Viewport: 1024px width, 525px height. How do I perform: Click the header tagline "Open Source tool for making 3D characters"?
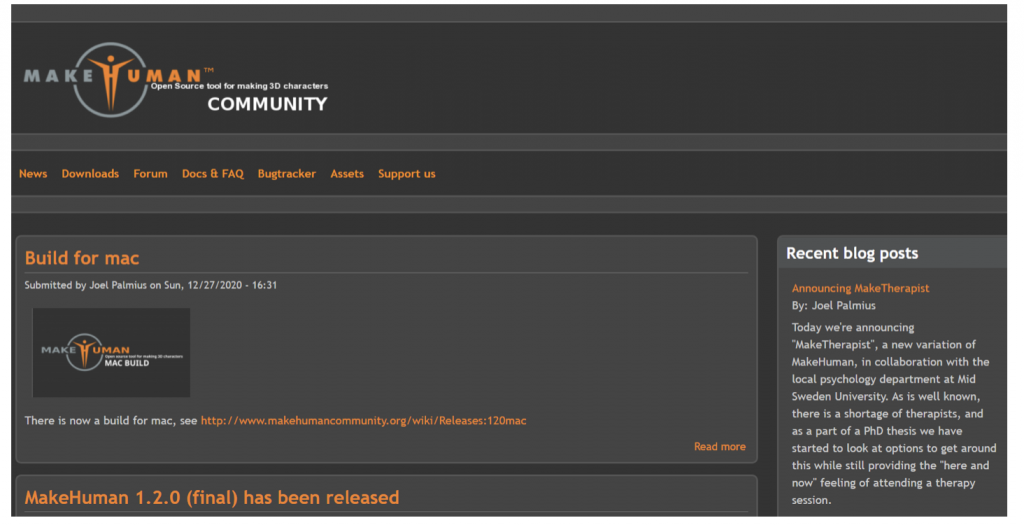(239, 87)
